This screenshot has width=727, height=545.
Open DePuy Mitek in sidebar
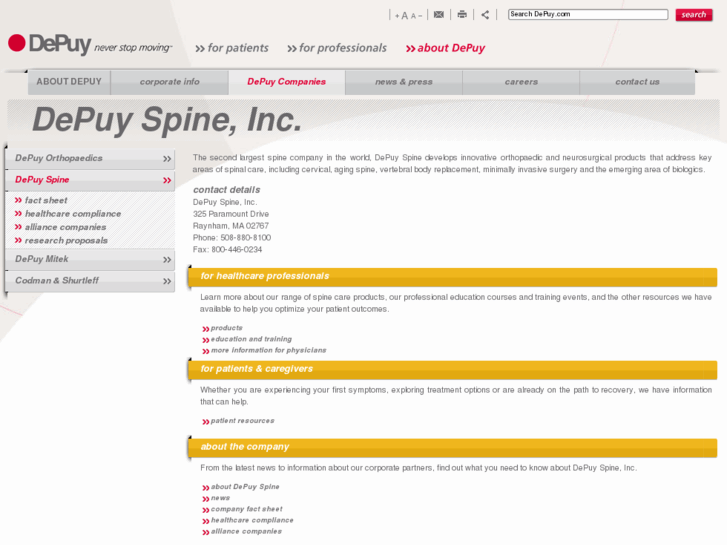point(42,259)
